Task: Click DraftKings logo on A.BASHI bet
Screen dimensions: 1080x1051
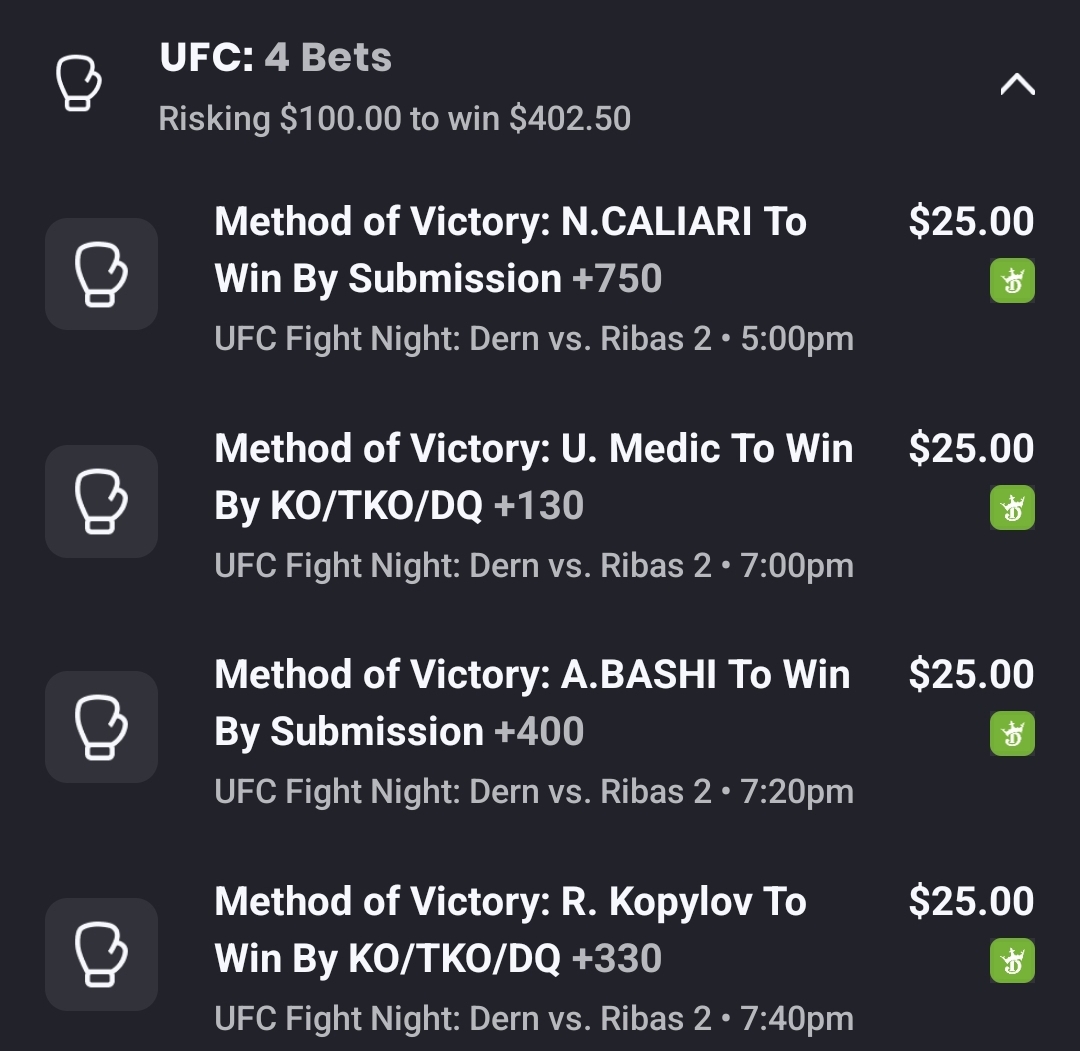Action: pyautogui.click(x=1012, y=734)
